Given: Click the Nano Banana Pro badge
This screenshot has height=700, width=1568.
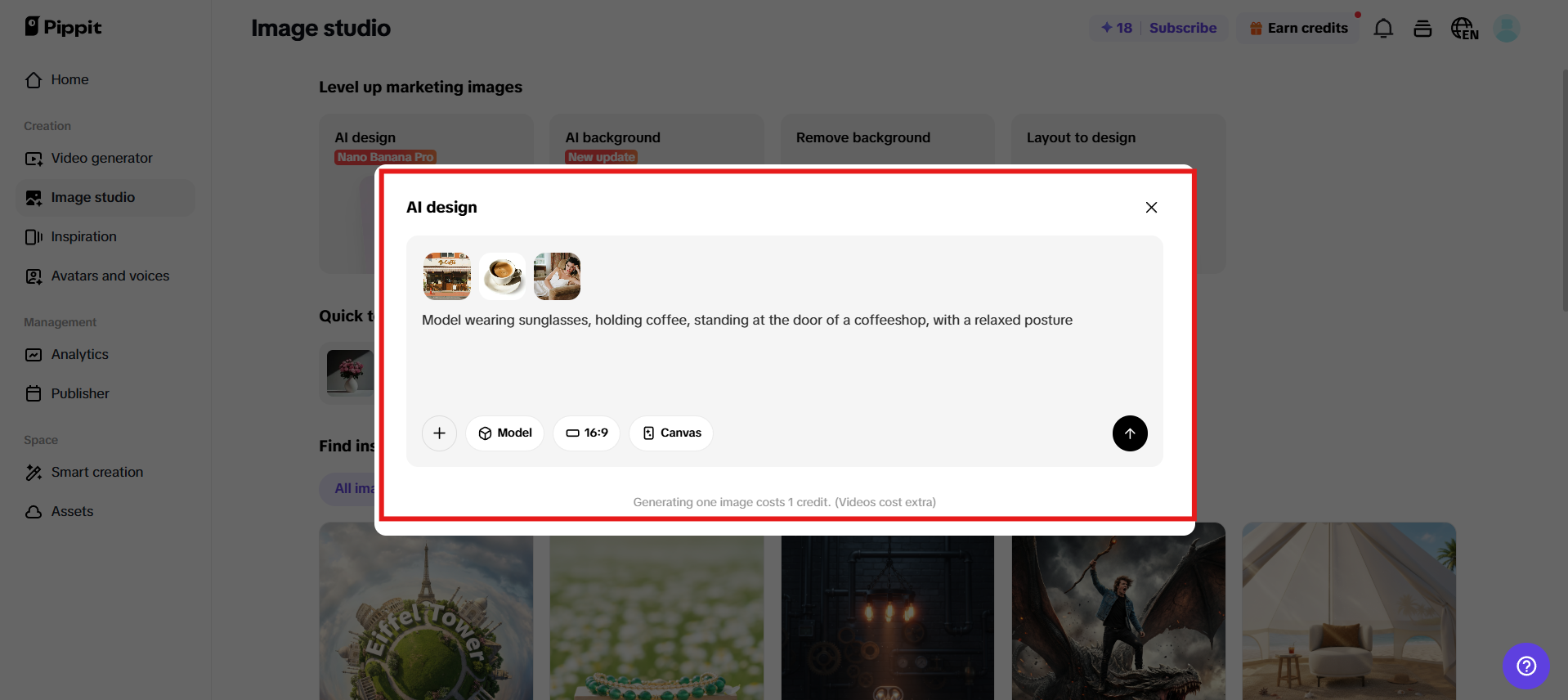Looking at the screenshot, I should (385, 157).
